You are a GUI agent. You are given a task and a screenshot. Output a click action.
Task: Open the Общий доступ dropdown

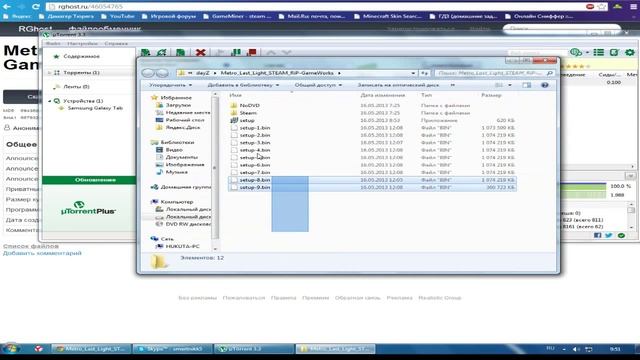point(318,85)
